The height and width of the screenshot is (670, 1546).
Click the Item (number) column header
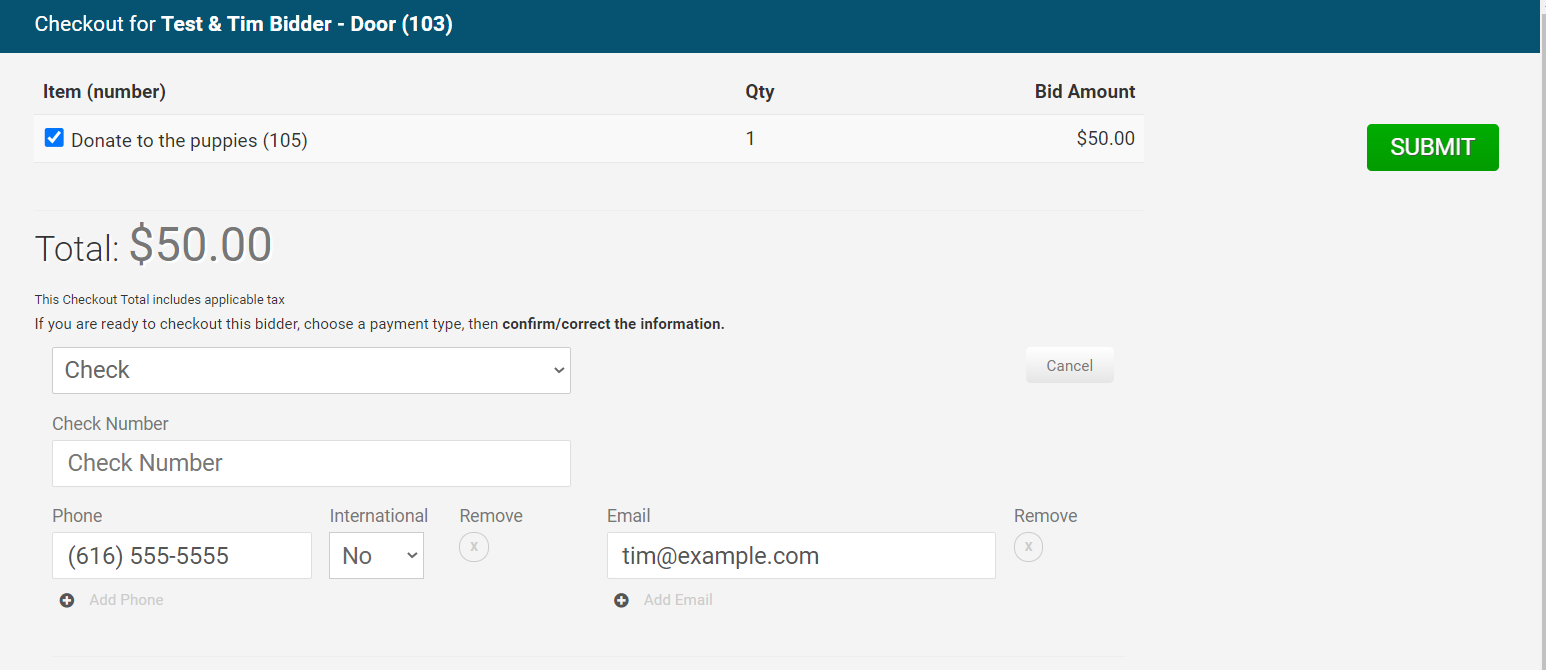point(104,92)
